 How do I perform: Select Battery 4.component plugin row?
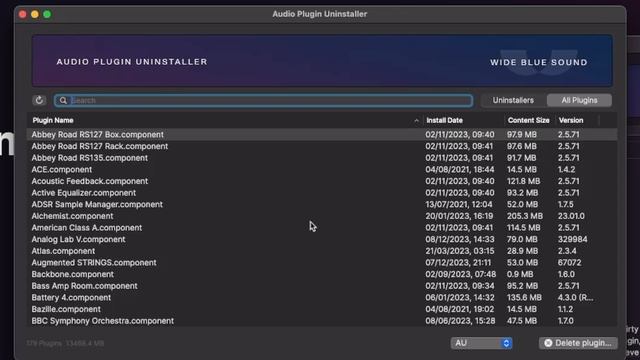[x=322, y=298]
